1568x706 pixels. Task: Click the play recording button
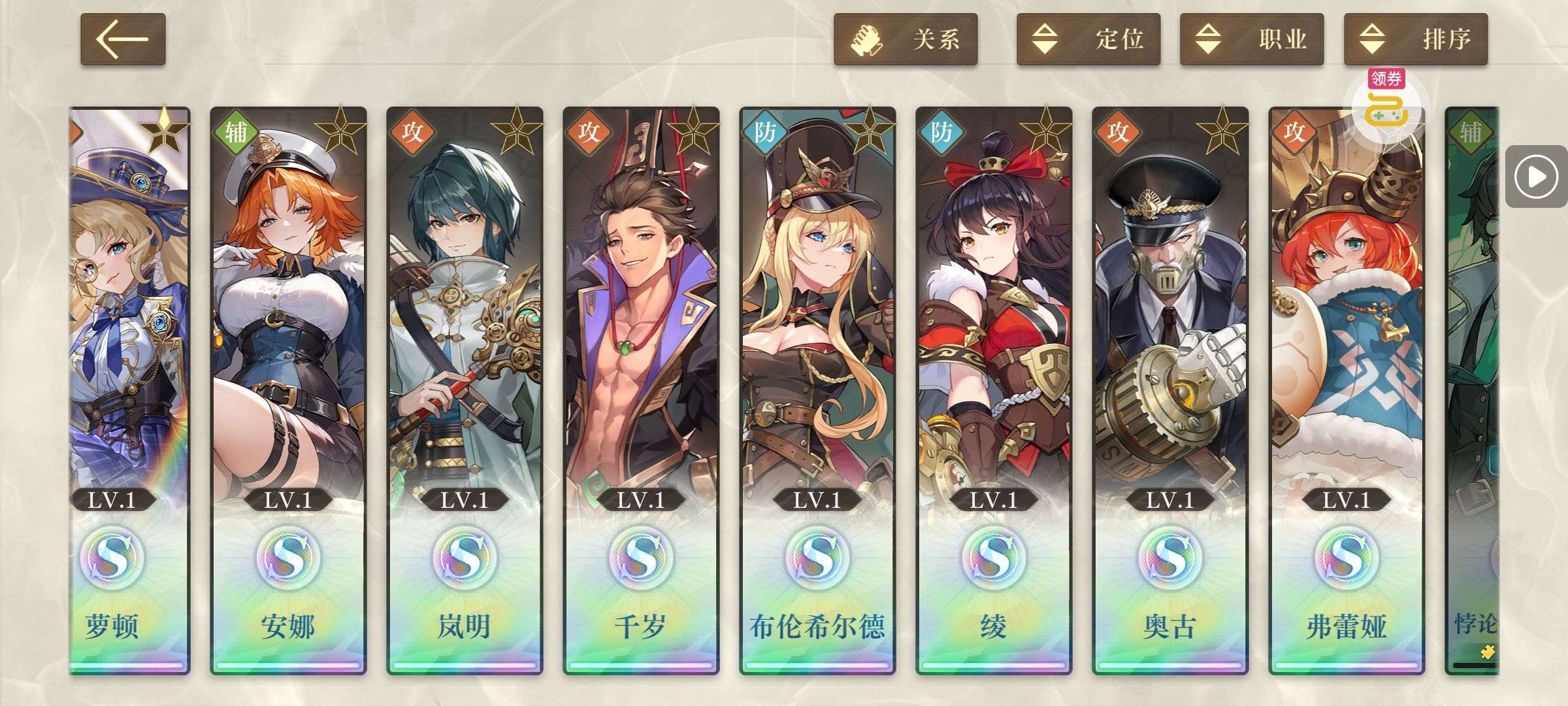pyautogui.click(x=1535, y=176)
